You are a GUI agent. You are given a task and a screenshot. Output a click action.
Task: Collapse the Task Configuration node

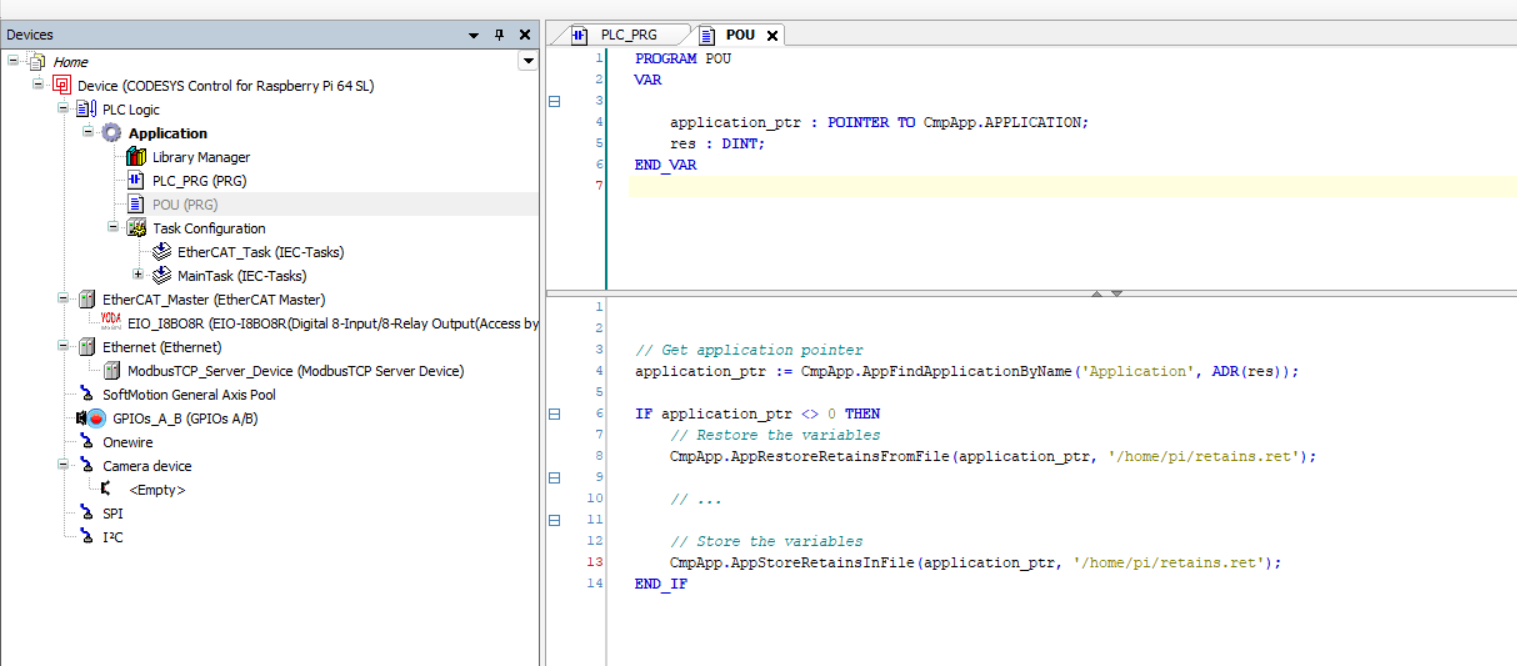point(112,228)
